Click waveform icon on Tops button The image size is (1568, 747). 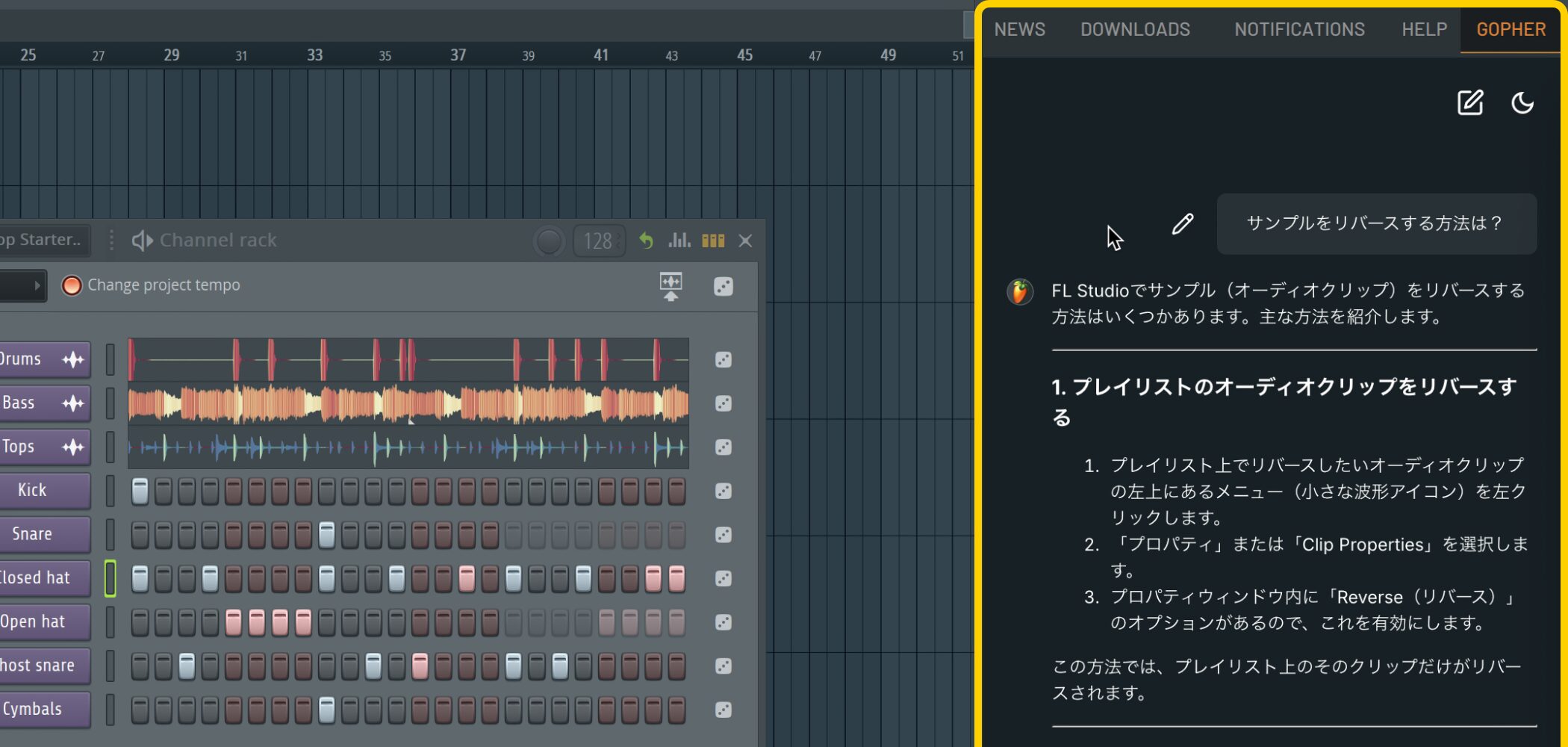(73, 447)
